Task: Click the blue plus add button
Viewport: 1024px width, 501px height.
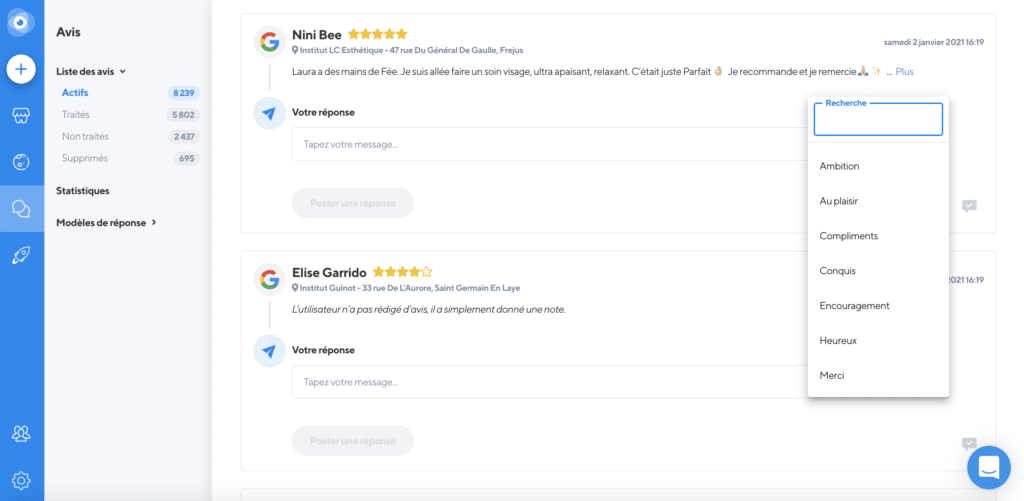Action: [x=22, y=69]
